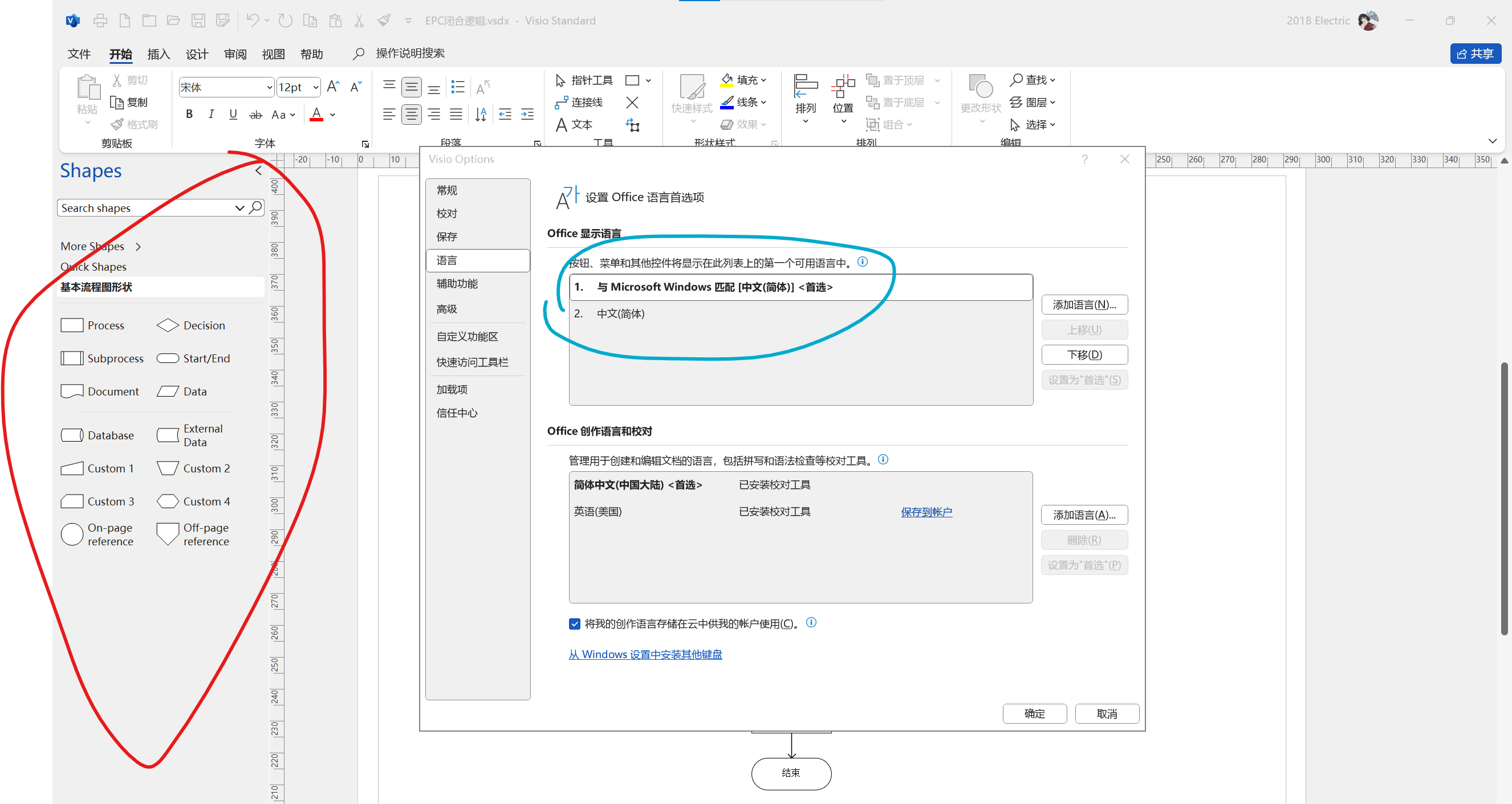
Task: Select 高级 in Visio Options sidebar
Action: (478, 308)
